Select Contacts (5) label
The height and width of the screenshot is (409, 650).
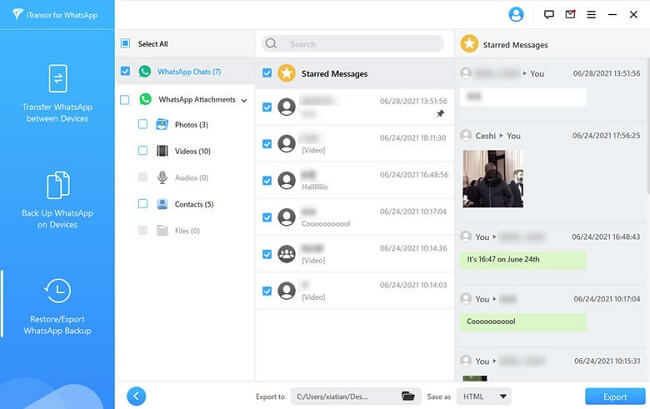194,204
